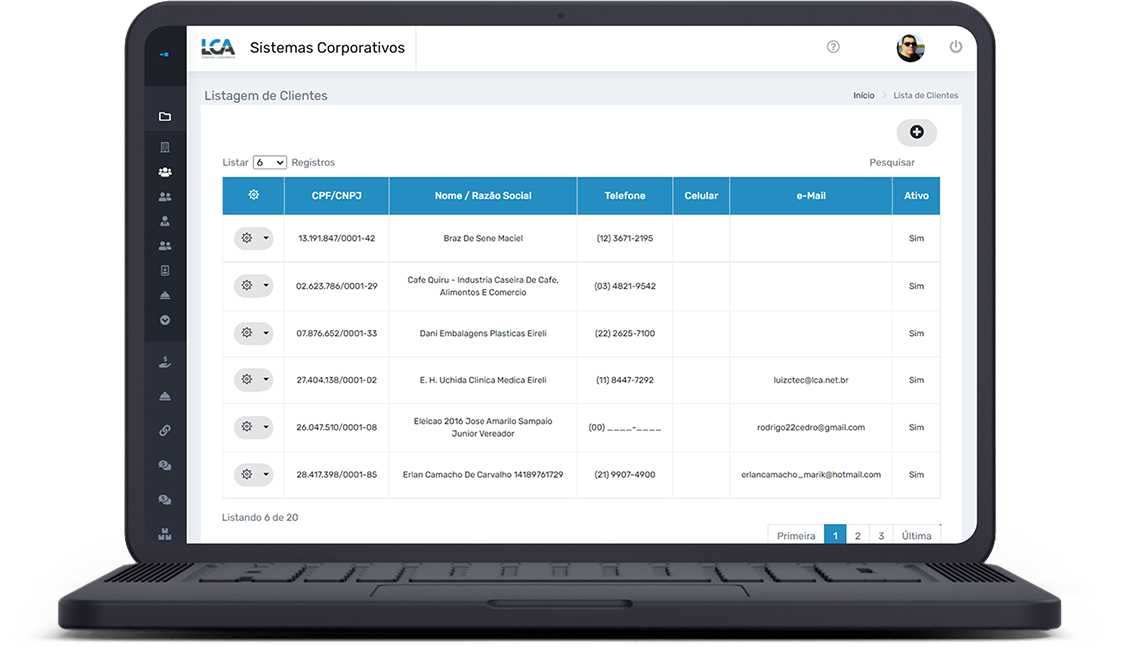Select the highlighted clients group sidebar icon
The image size is (1123, 647).
pos(165,172)
